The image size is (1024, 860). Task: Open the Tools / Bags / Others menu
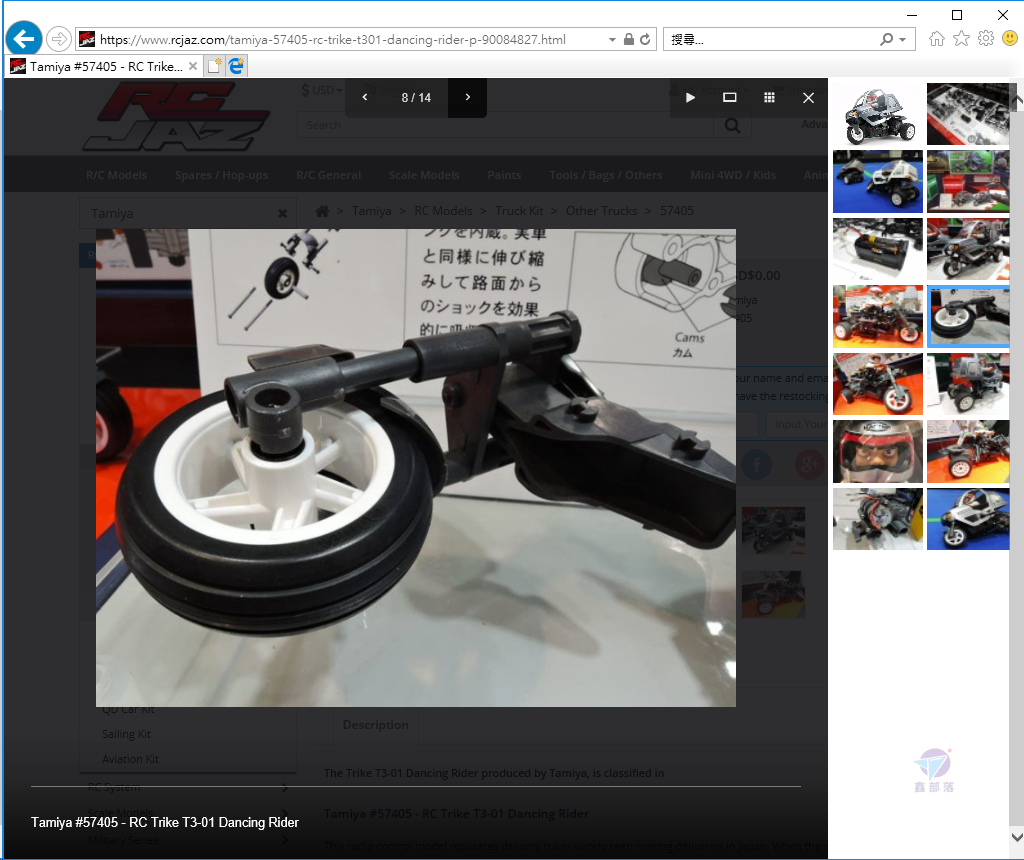[606, 175]
